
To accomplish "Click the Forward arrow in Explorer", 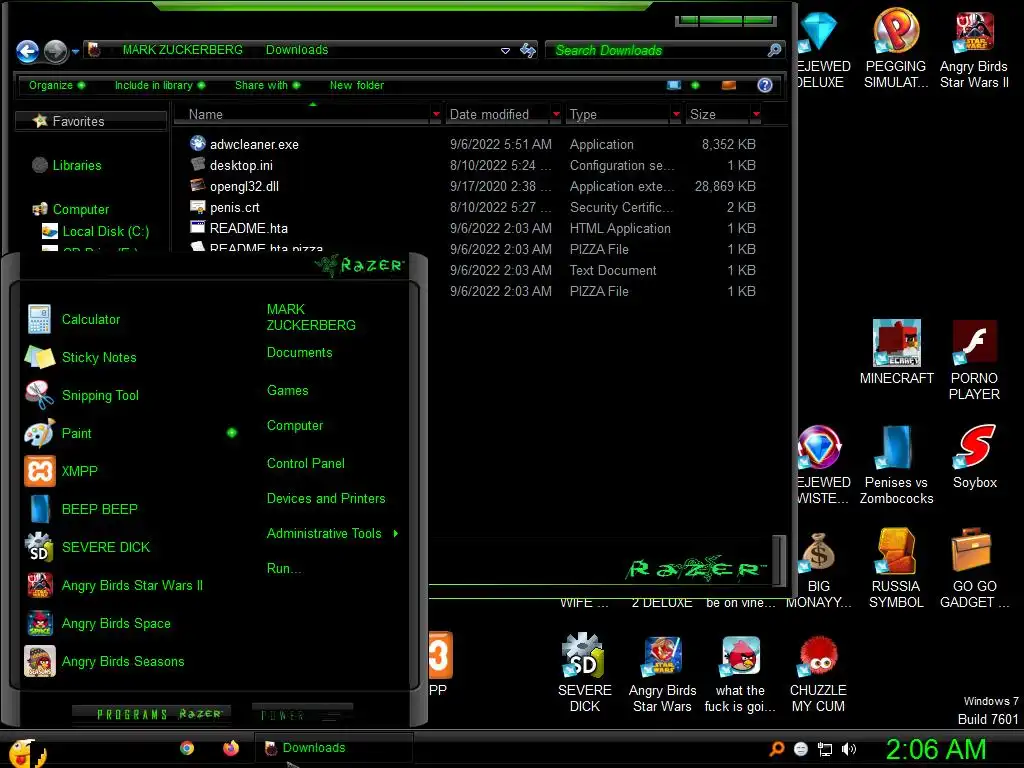I will point(56,51).
